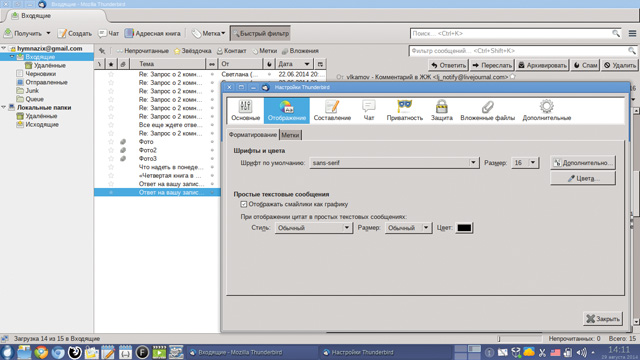The image size is (640, 360).
Task: Switch to the Форматирование tab
Action: (x=253, y=135)
